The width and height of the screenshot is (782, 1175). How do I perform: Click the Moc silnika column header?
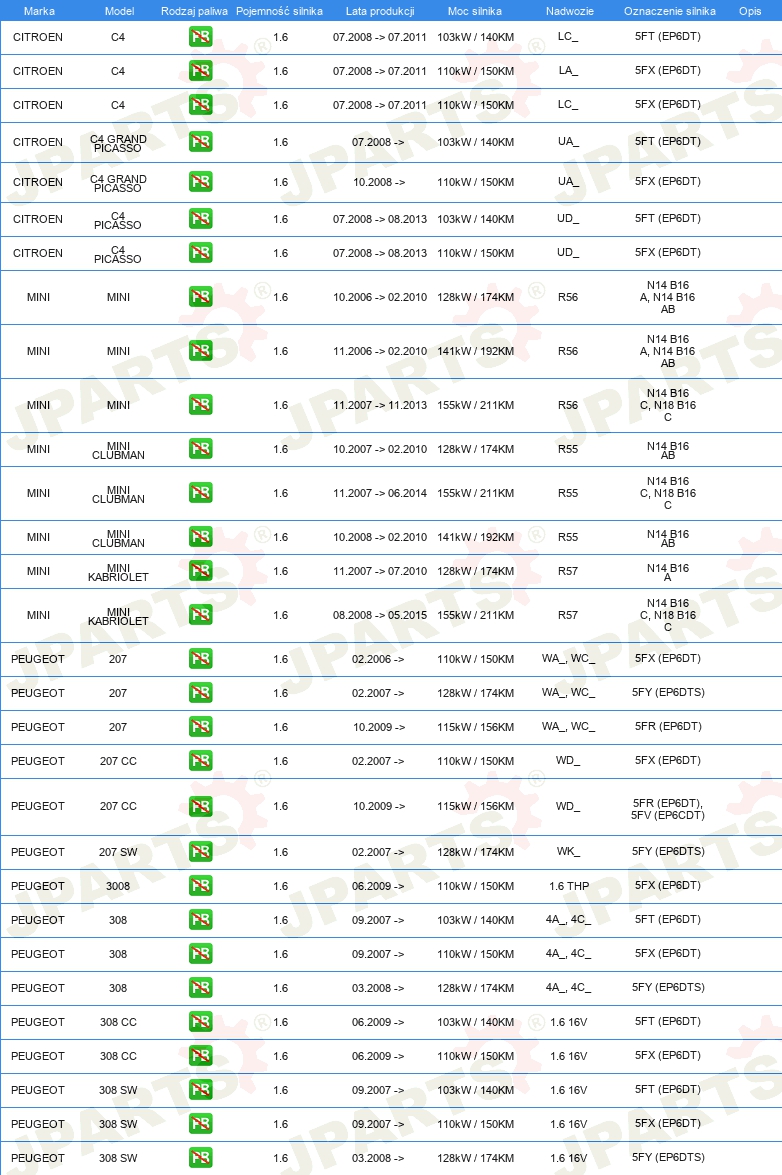tap(475, 11)
